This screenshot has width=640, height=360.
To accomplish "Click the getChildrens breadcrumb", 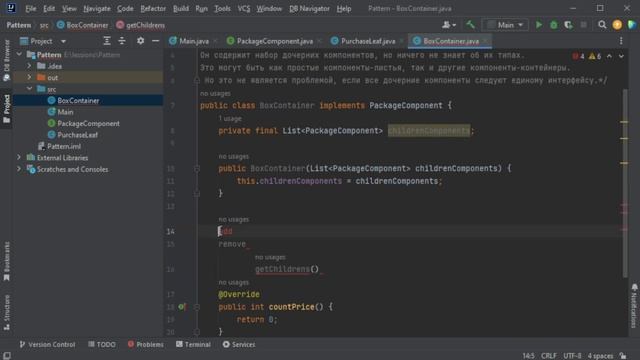I will tap(141, 25).
